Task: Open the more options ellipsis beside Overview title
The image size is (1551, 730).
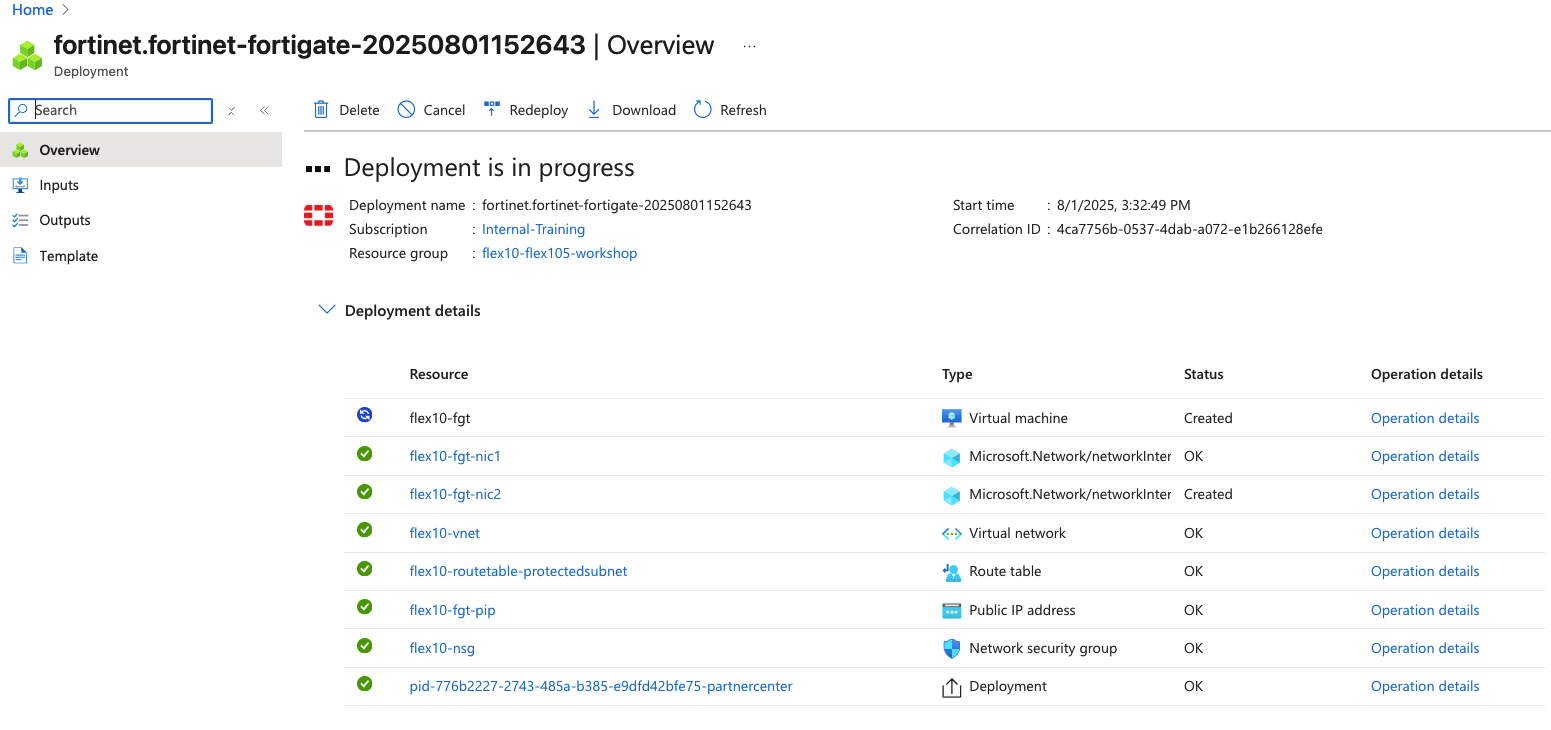Action: (750, 46)
